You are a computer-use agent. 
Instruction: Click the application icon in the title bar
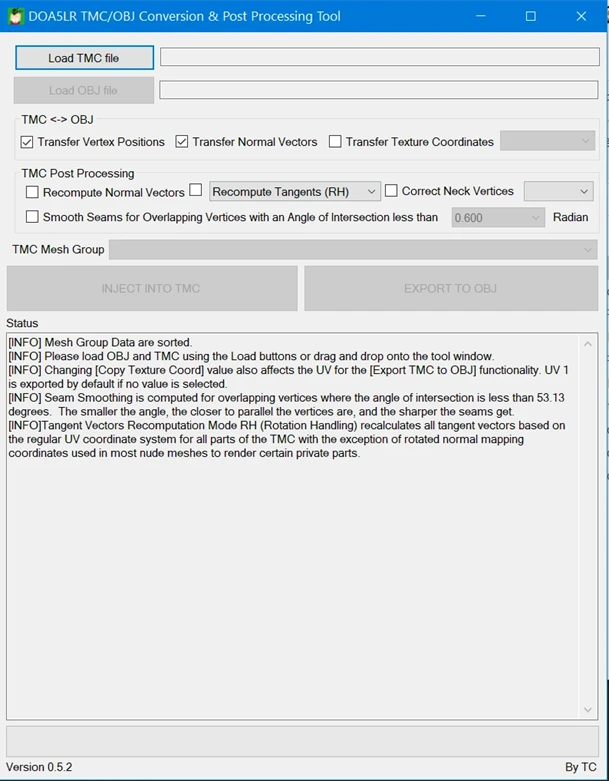pos(16,16)
